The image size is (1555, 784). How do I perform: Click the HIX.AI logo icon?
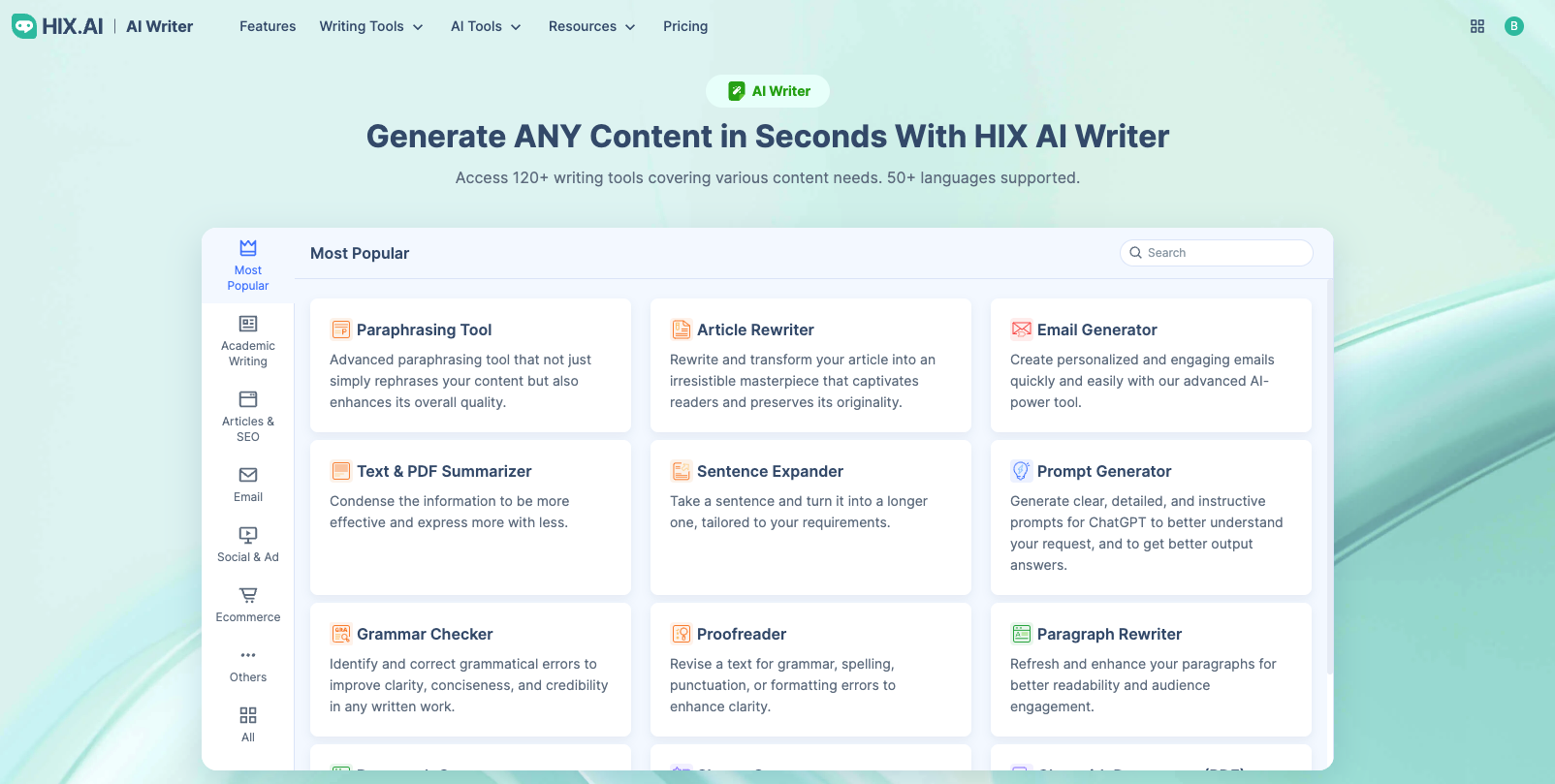coord(24,26)
